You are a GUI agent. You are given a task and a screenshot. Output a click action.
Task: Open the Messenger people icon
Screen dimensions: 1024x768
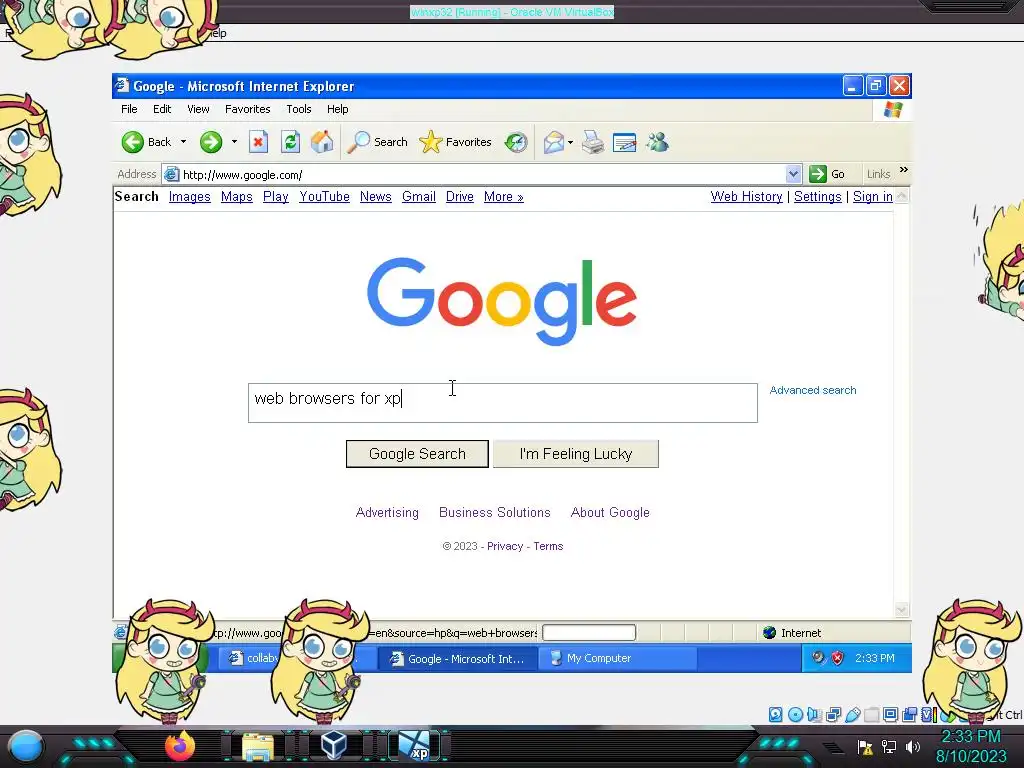pos(658,142)
